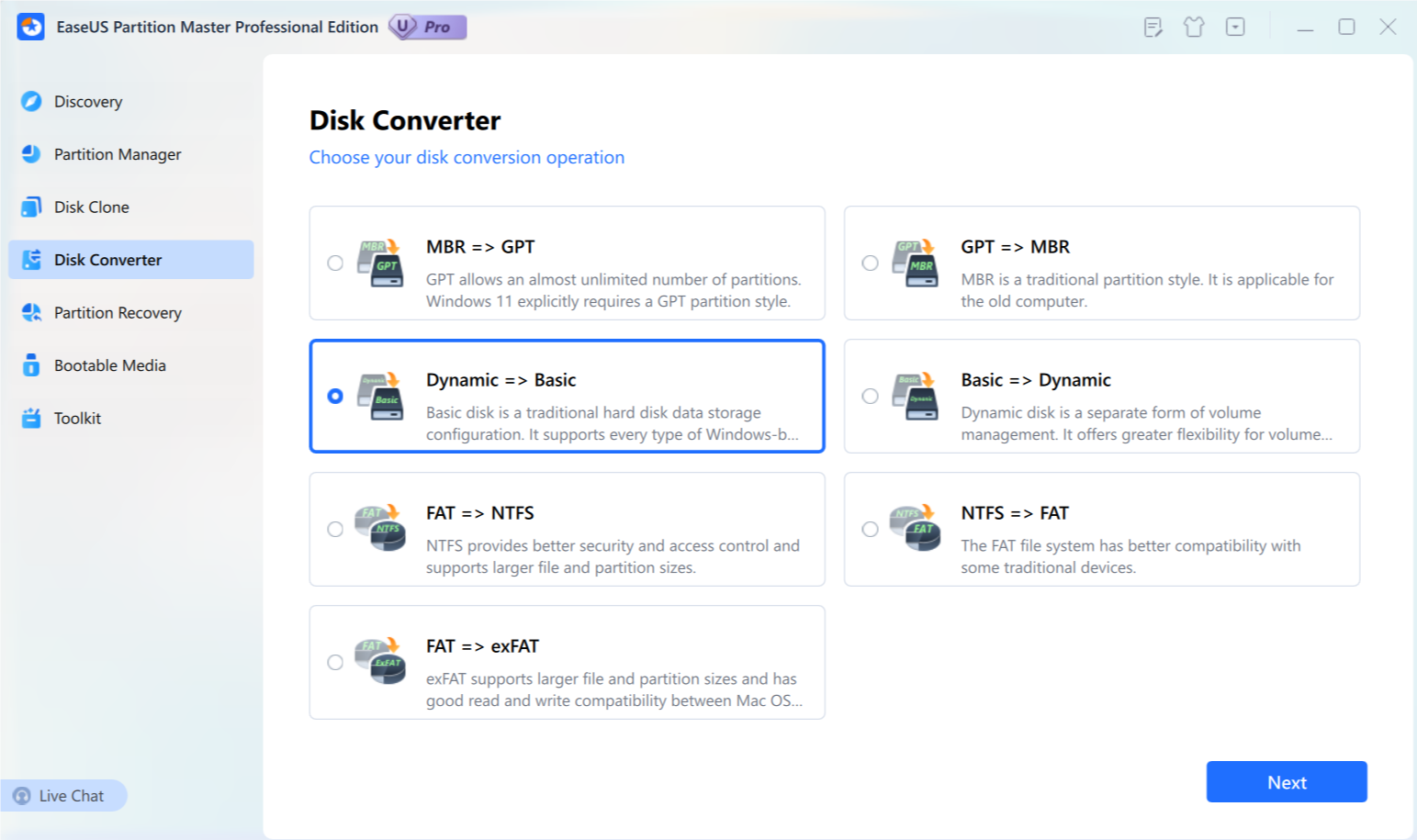The image size is (1417, 840).
Task: Click the Basic to Dynamic disk icon
Action: click(915, 396)
